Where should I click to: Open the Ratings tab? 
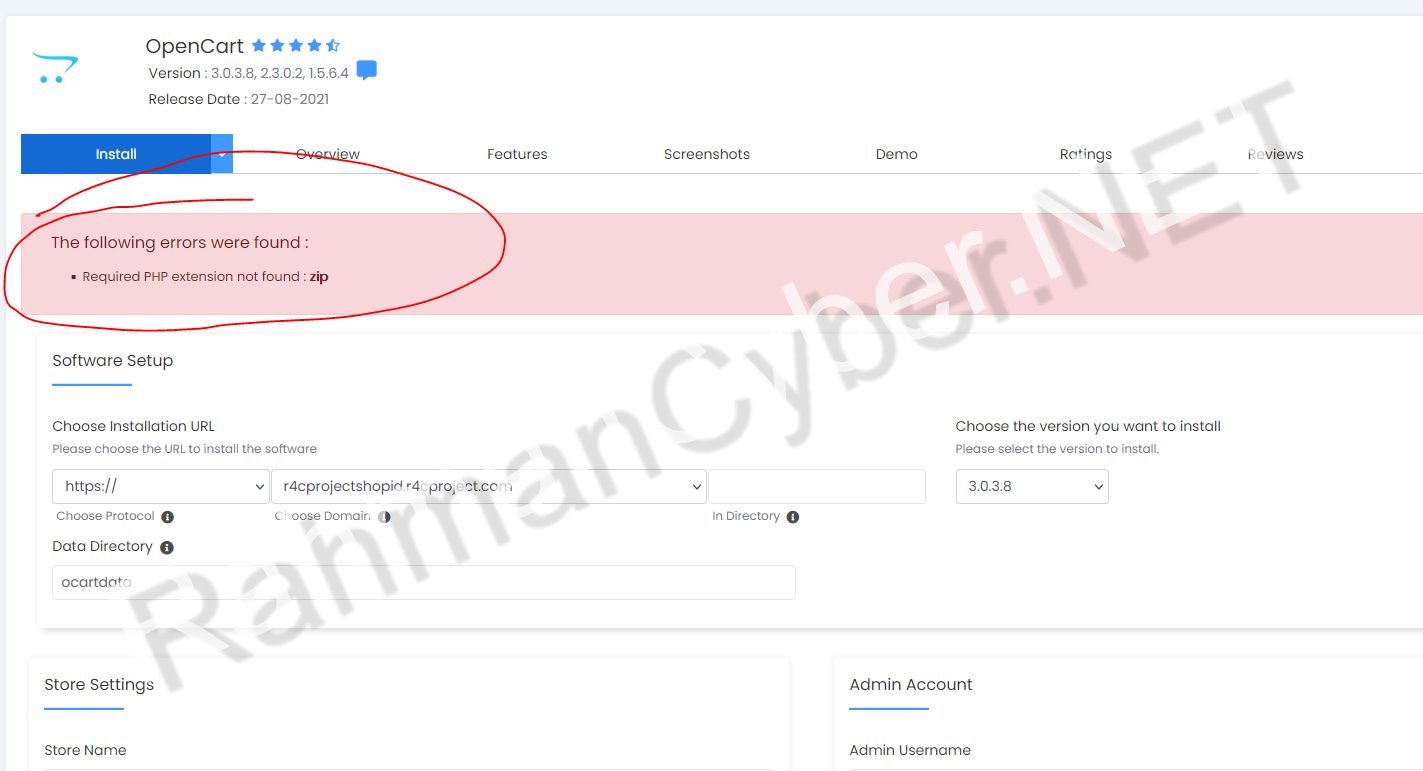point(1086,154)
